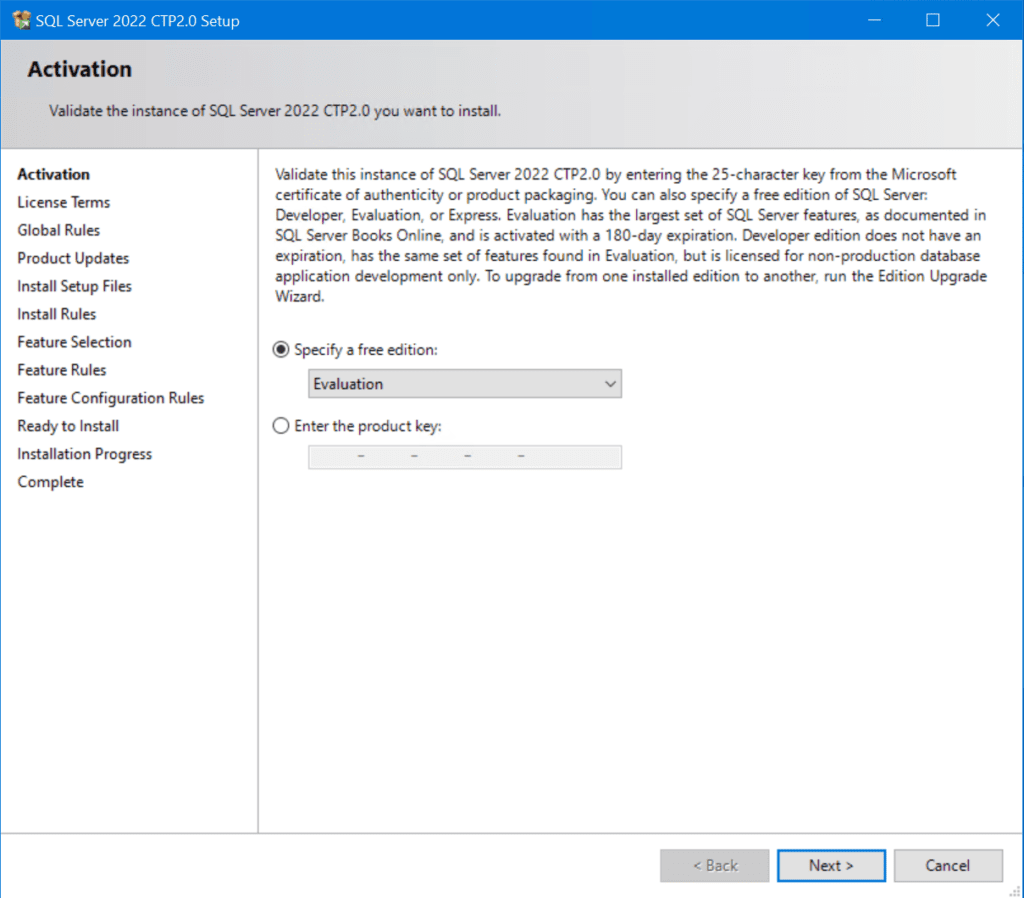Select the Activation step in the sidebar

54,174
